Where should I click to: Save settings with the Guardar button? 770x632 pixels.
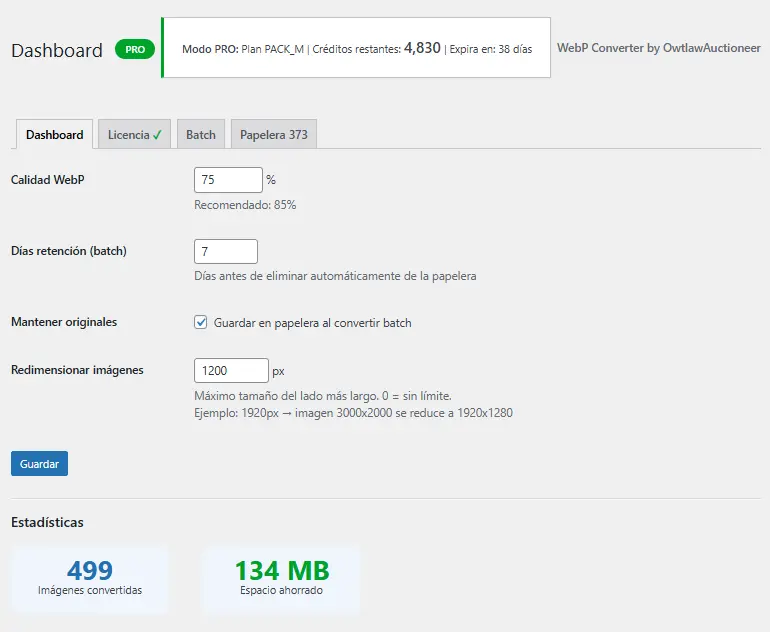click(x=39, y=464)
